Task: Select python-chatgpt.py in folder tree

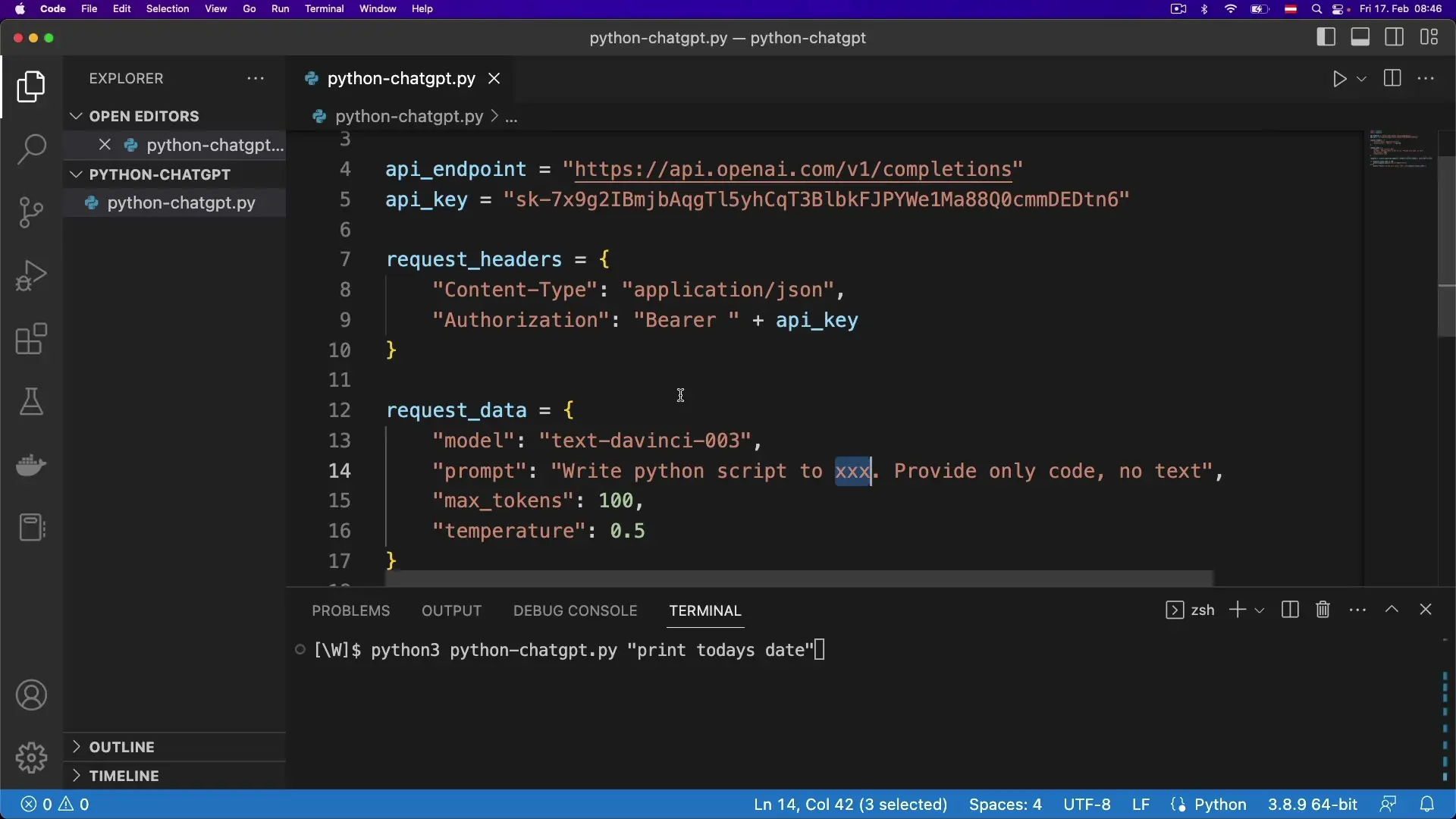Action: (x=174, y=203)
